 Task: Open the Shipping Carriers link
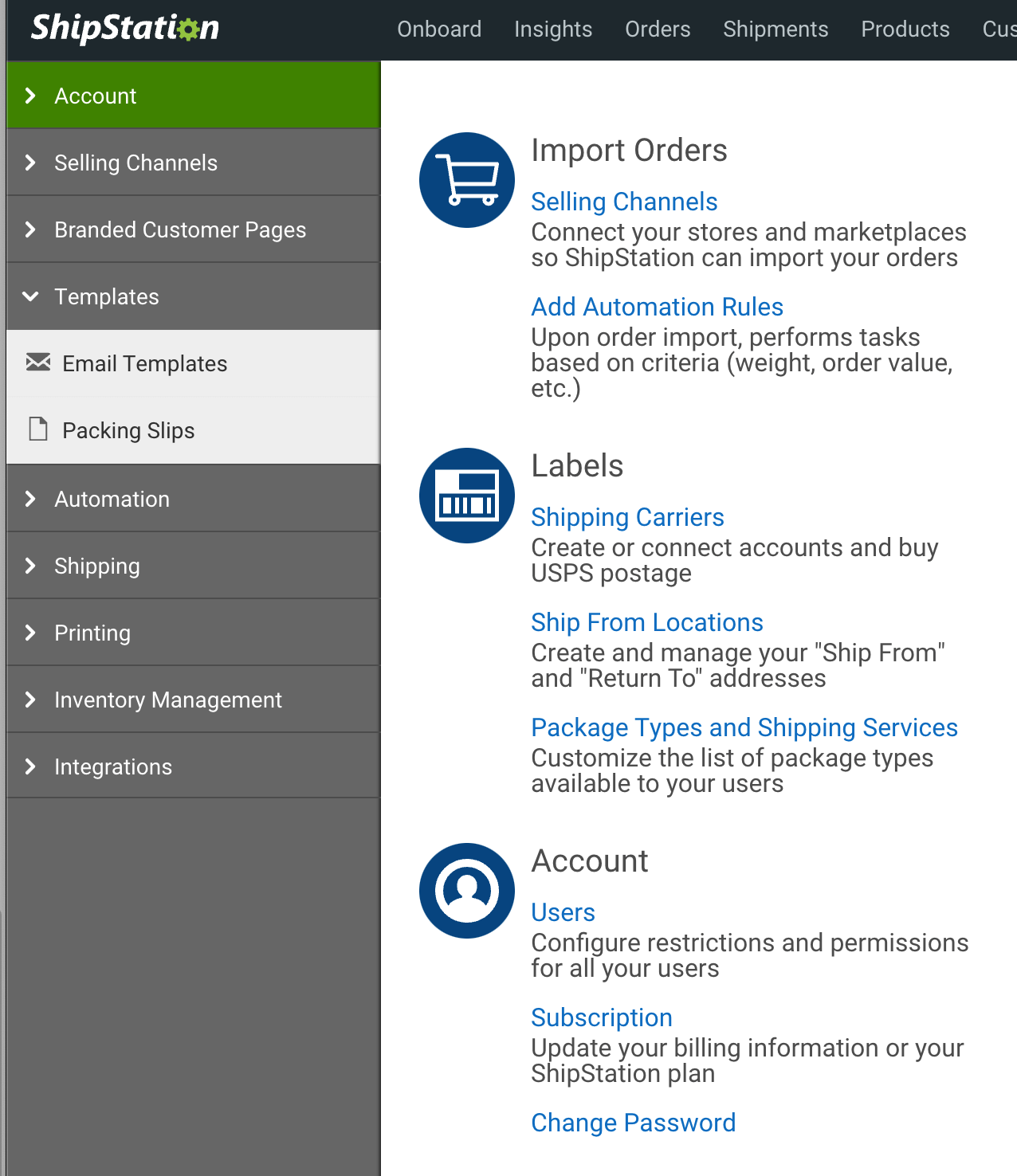[627, 517]
